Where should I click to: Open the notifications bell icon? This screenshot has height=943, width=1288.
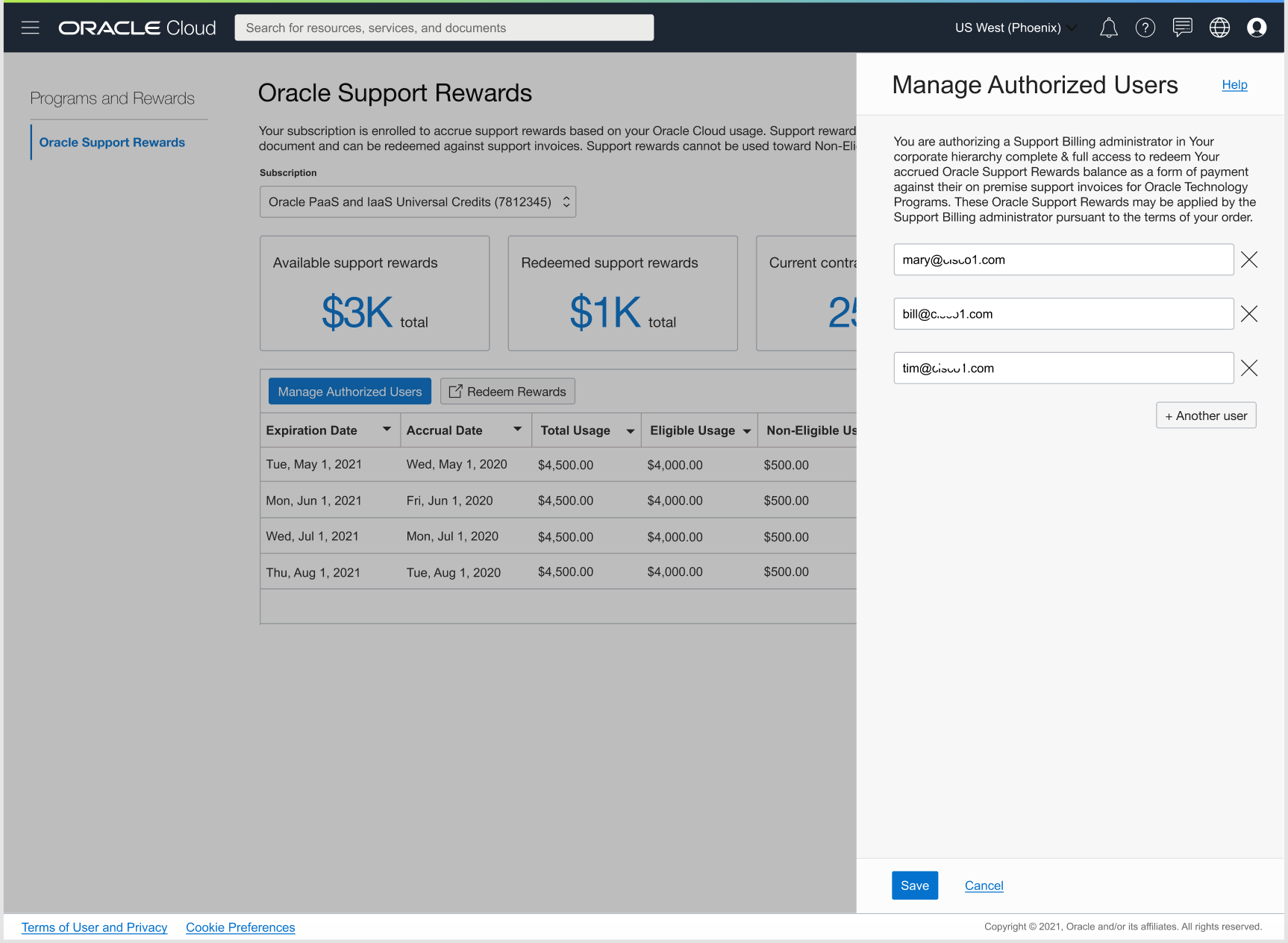1109,28
